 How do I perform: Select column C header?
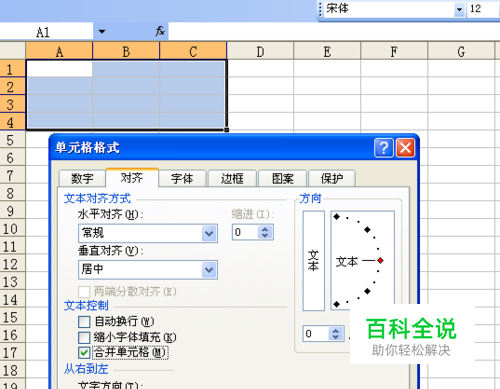(x=193, y=51)
